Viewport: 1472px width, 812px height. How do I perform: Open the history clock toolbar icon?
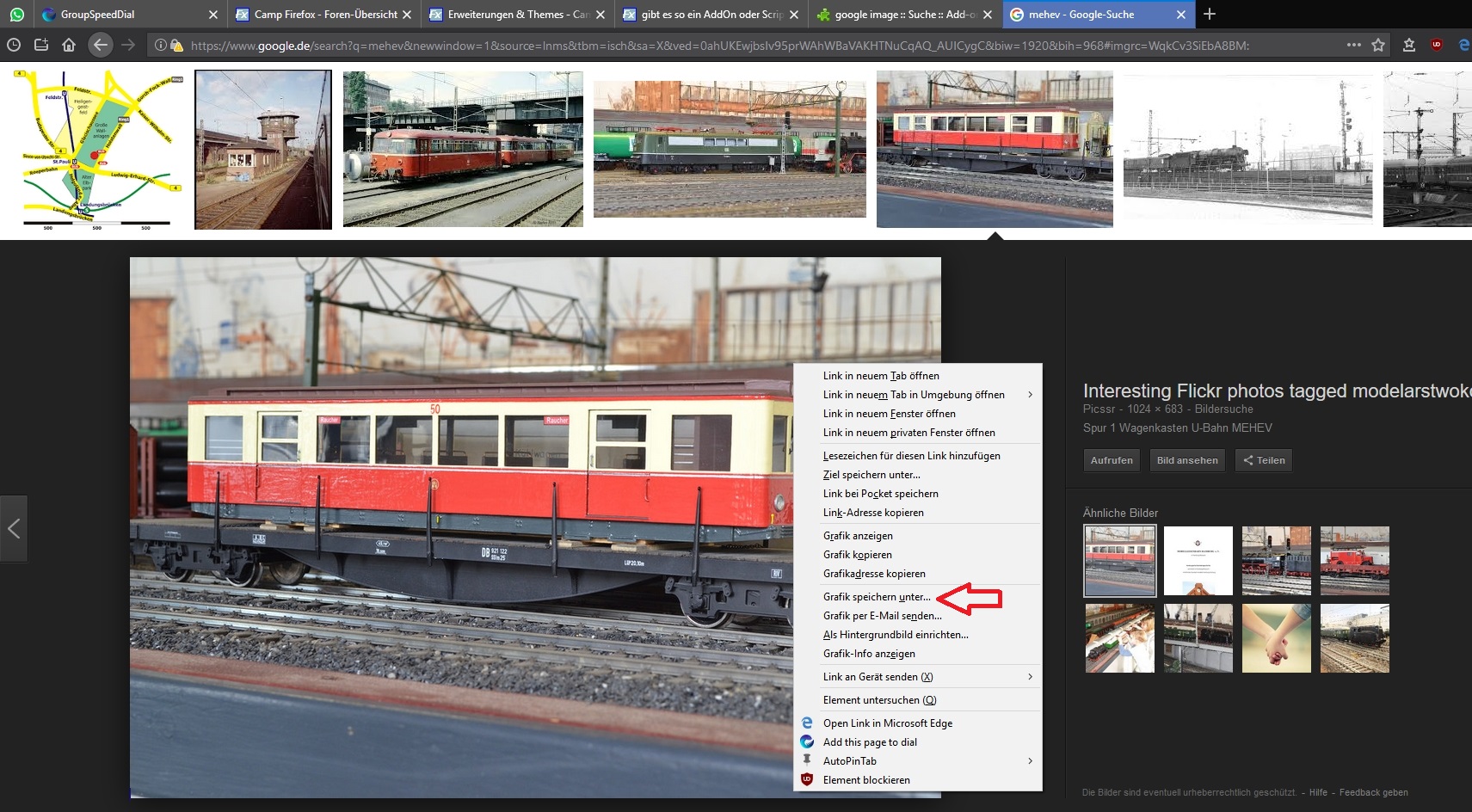(x=14, y=45)
